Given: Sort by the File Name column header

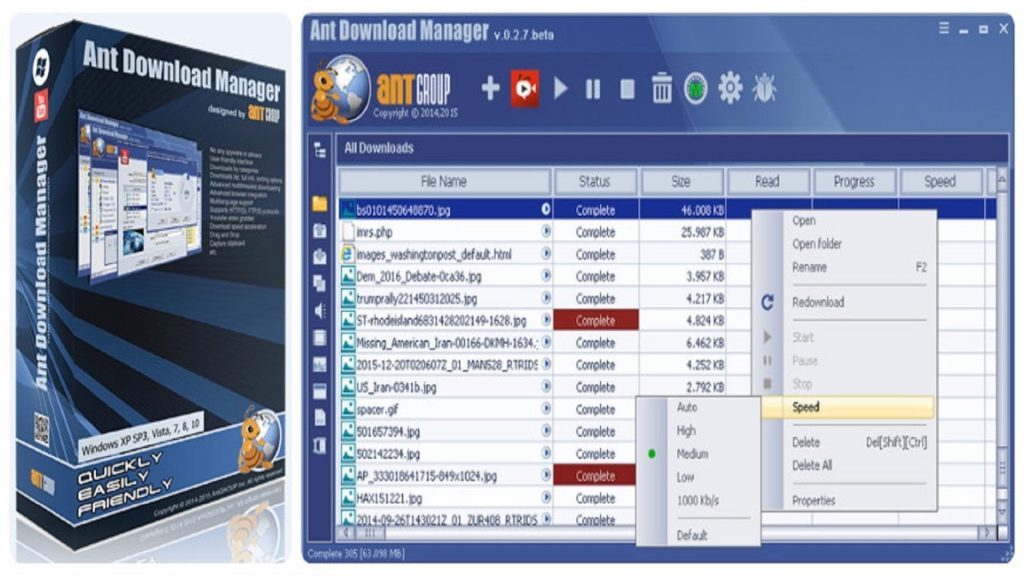Looking at the screenshot, I should [444, 182].
